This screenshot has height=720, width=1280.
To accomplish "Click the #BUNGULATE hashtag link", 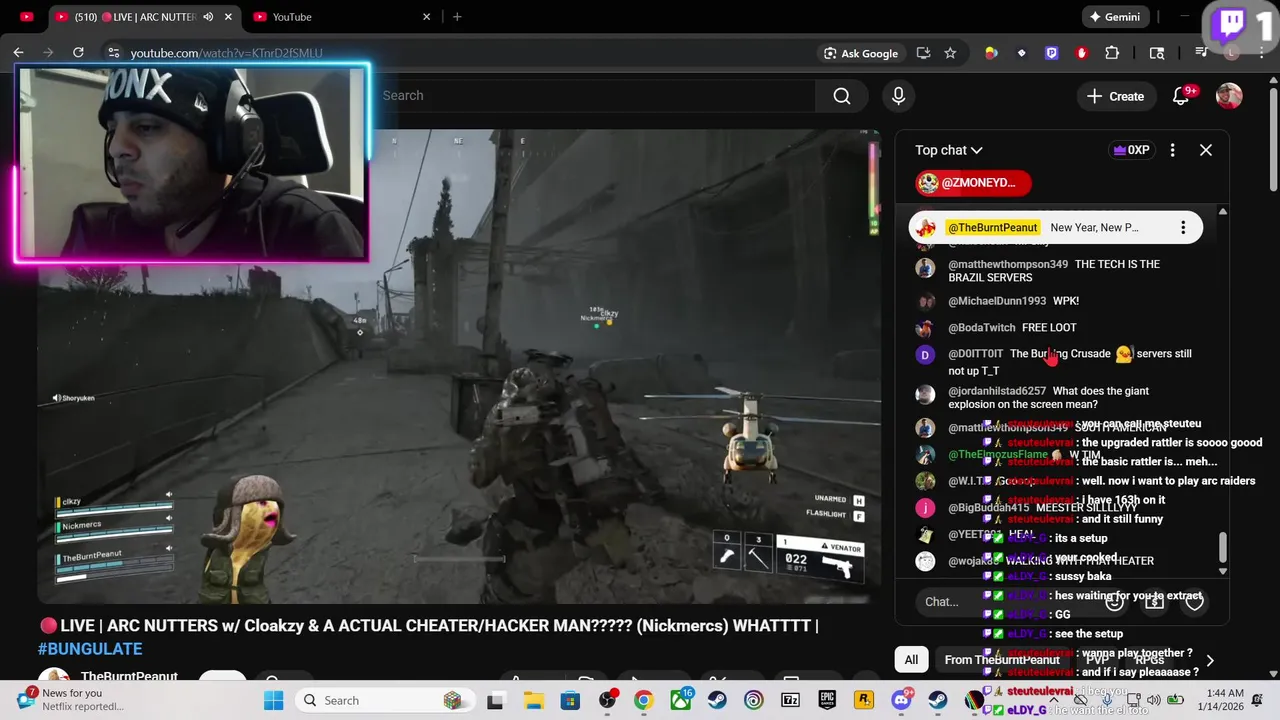I will click(x=90, y=649).
